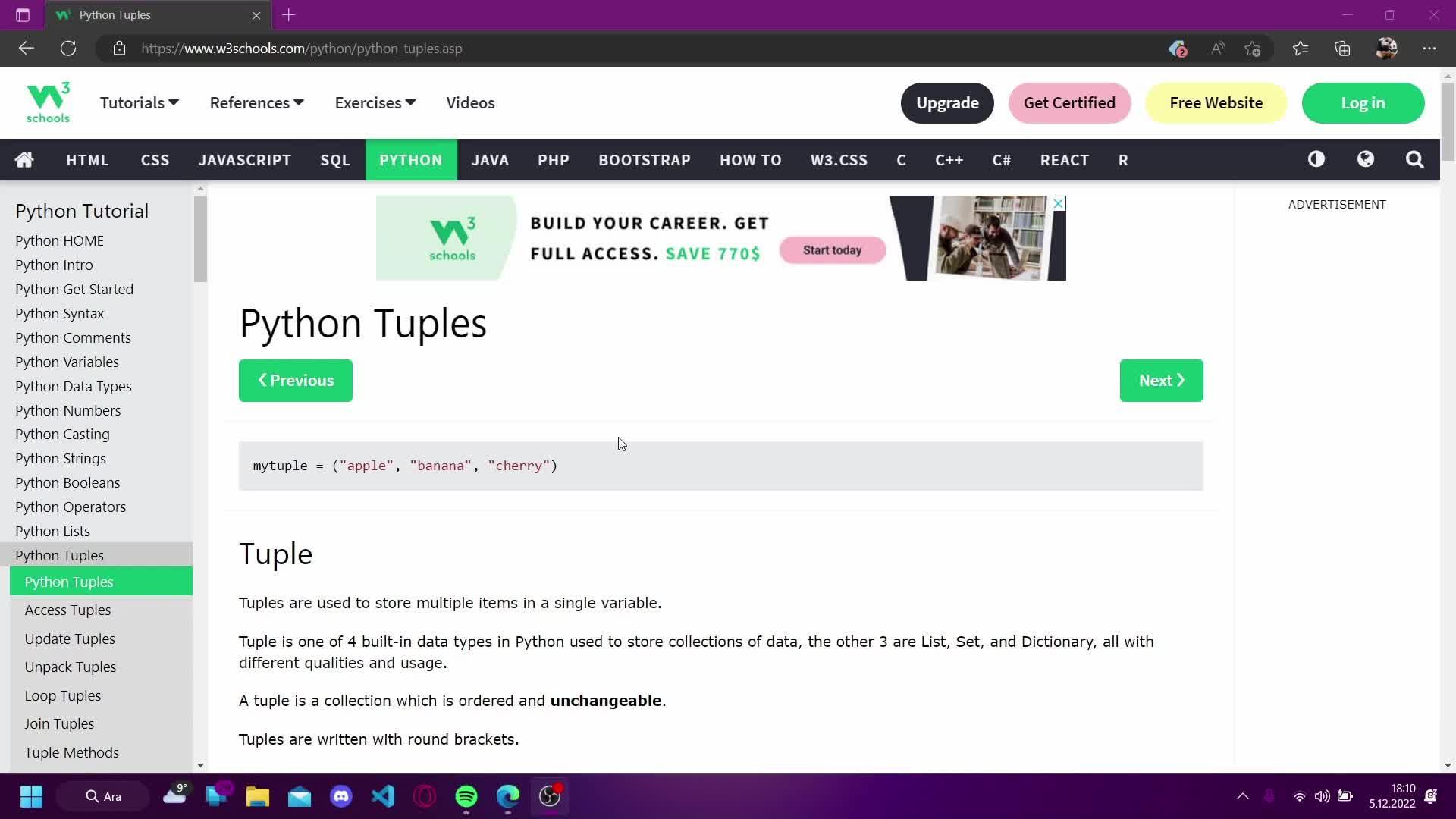Follow the Dictionary hyperlink

pyautogui.click(x=1057, y=642)
